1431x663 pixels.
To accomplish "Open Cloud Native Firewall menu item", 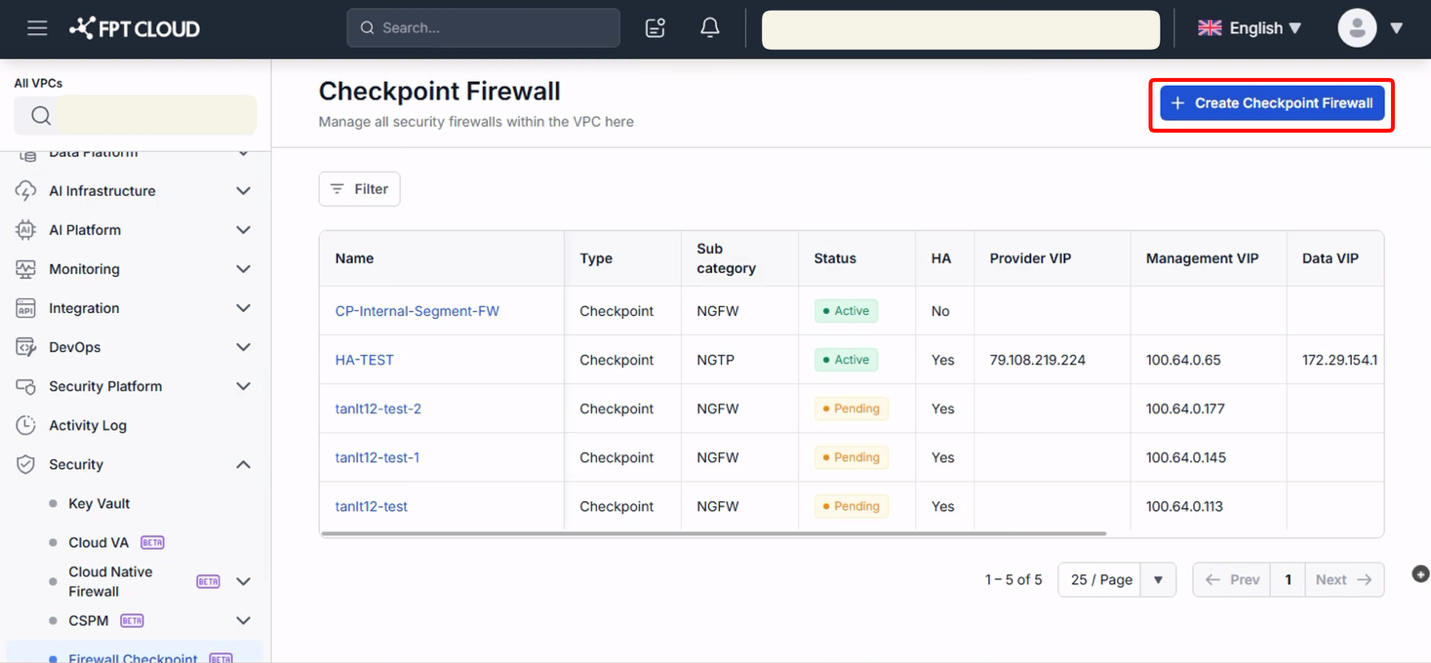I will (x=110, y=581).
